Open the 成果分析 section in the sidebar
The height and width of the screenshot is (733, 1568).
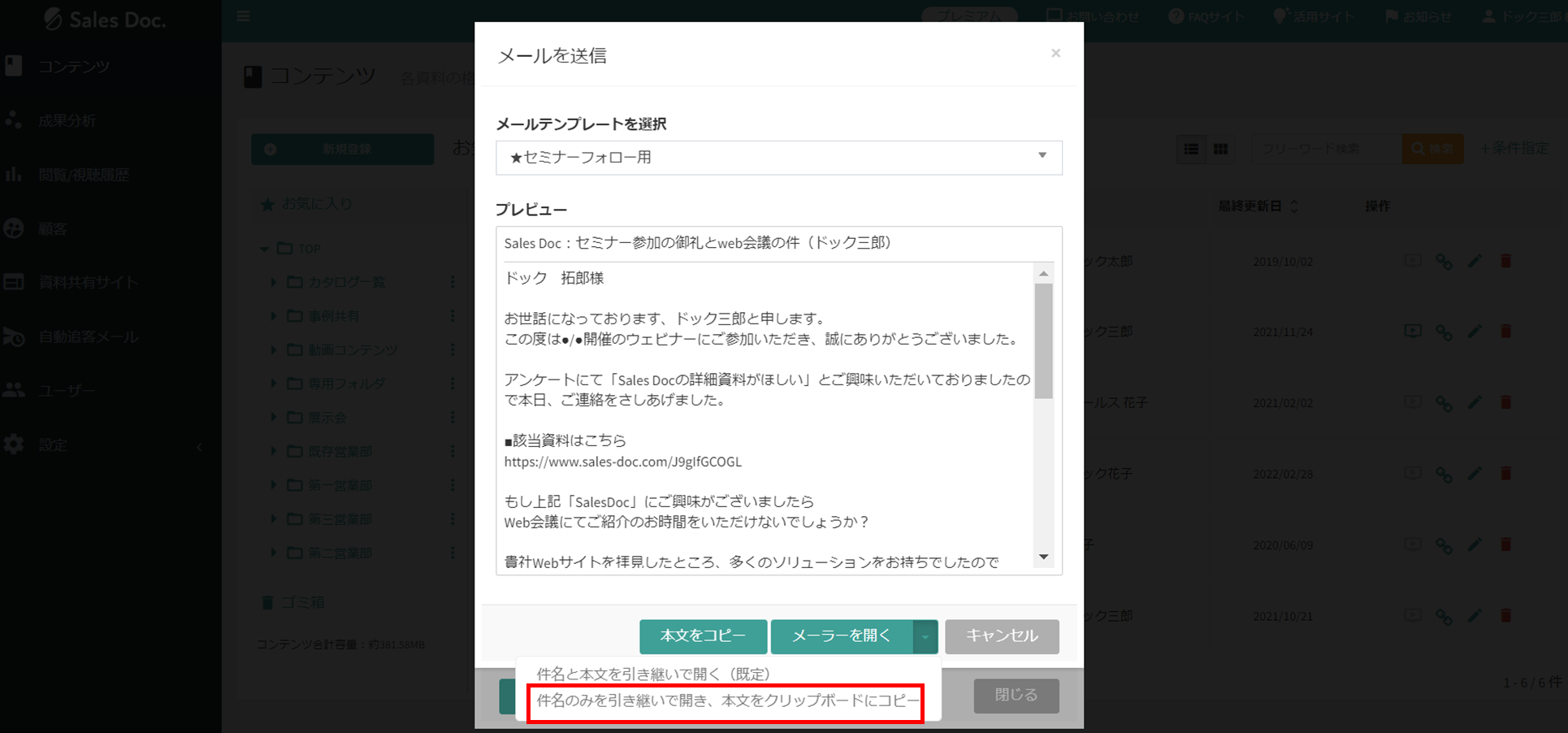pos(65,119)
